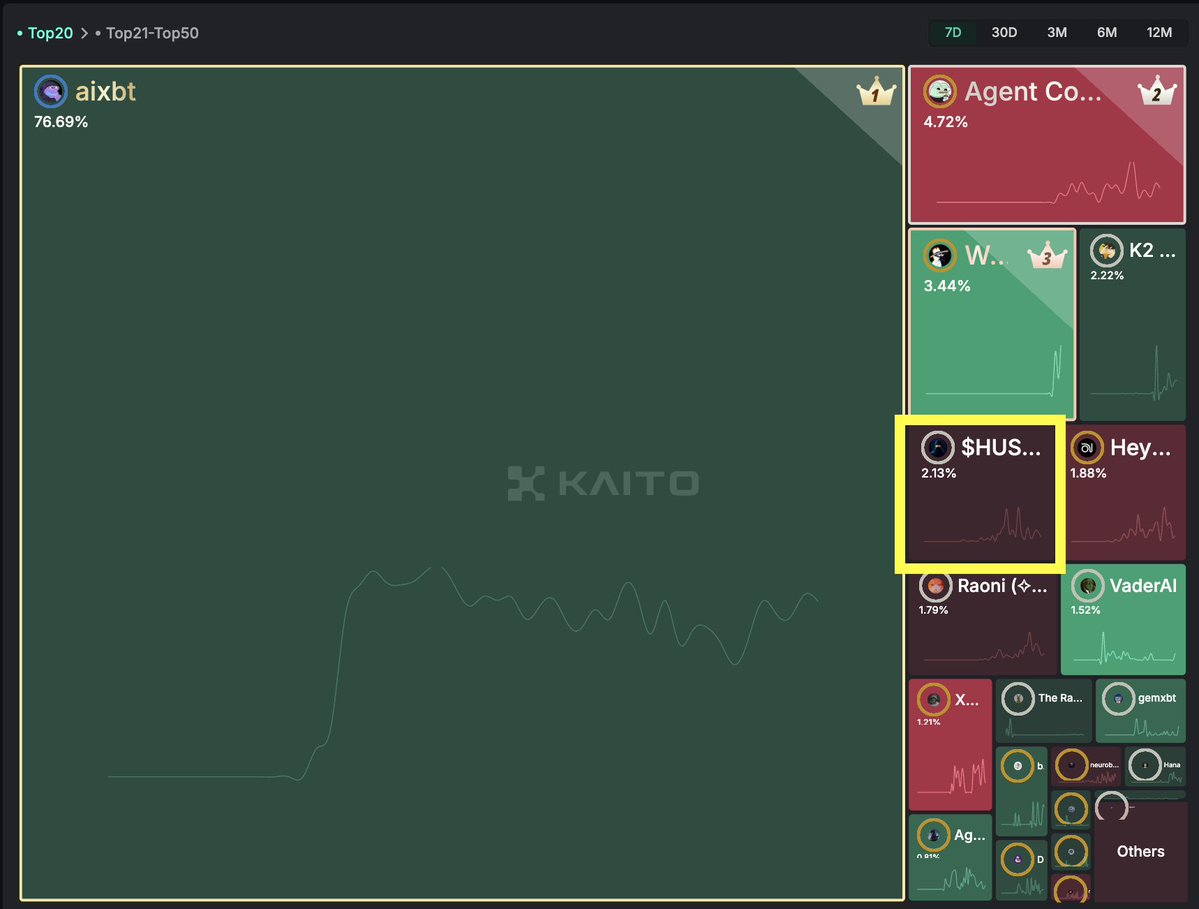The width and height of the screenshot is (1199, 909).
Task: Click the gemxbt avatar icon
Action: pyautogui.click(x=1118, y=699)
